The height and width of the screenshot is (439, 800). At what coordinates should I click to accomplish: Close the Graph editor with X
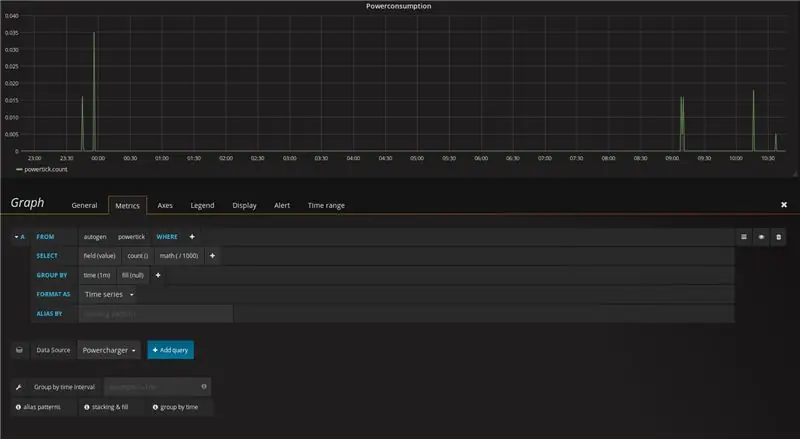[x=784, y=205]
